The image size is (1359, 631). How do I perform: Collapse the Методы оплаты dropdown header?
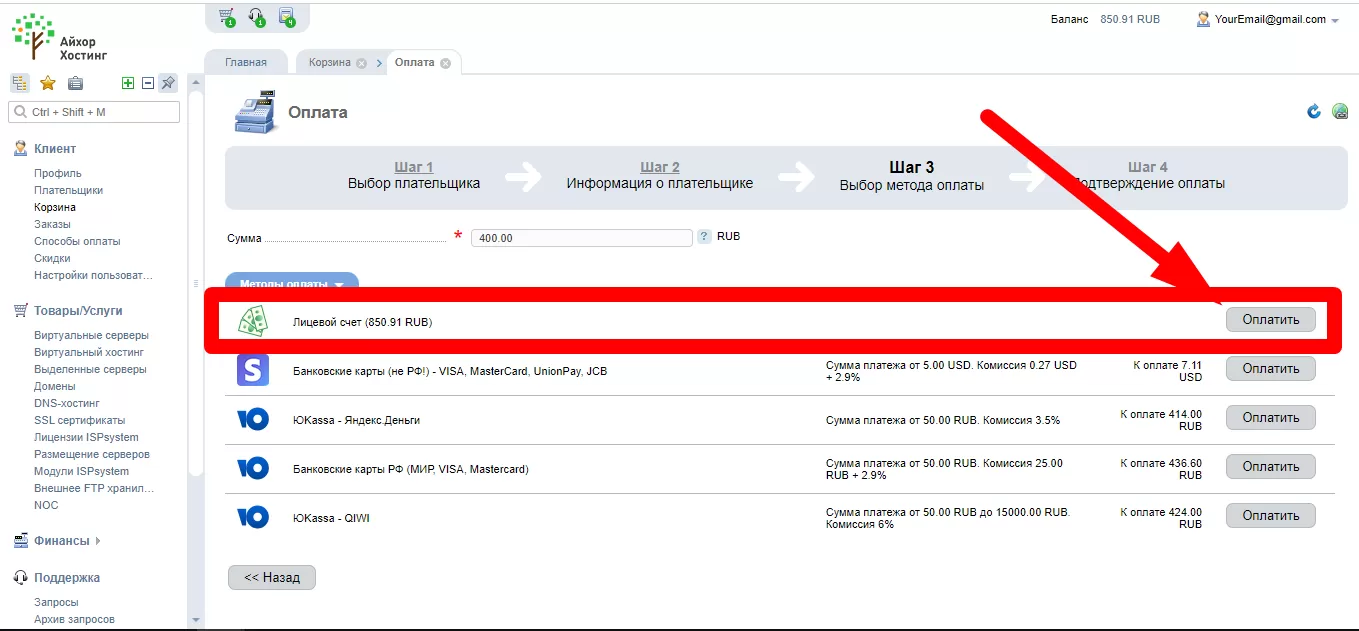point(292,283)
